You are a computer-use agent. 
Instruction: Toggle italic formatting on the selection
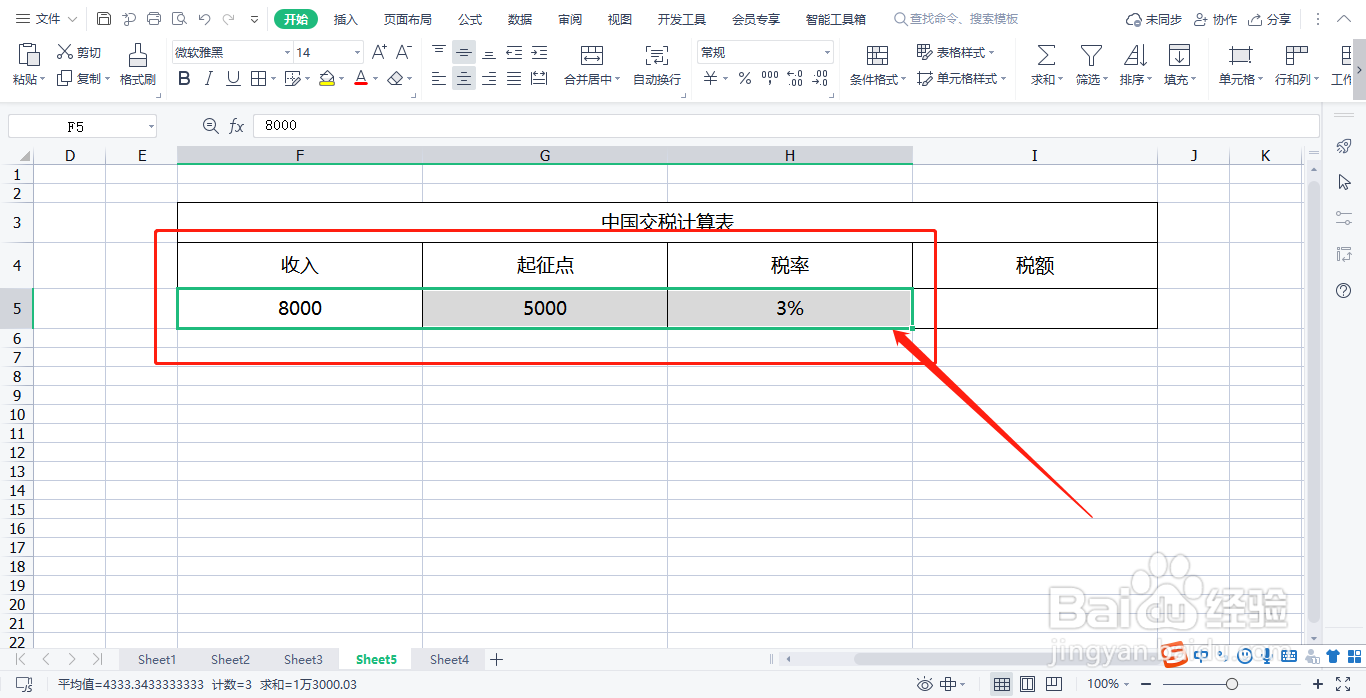tap(208, 79)
